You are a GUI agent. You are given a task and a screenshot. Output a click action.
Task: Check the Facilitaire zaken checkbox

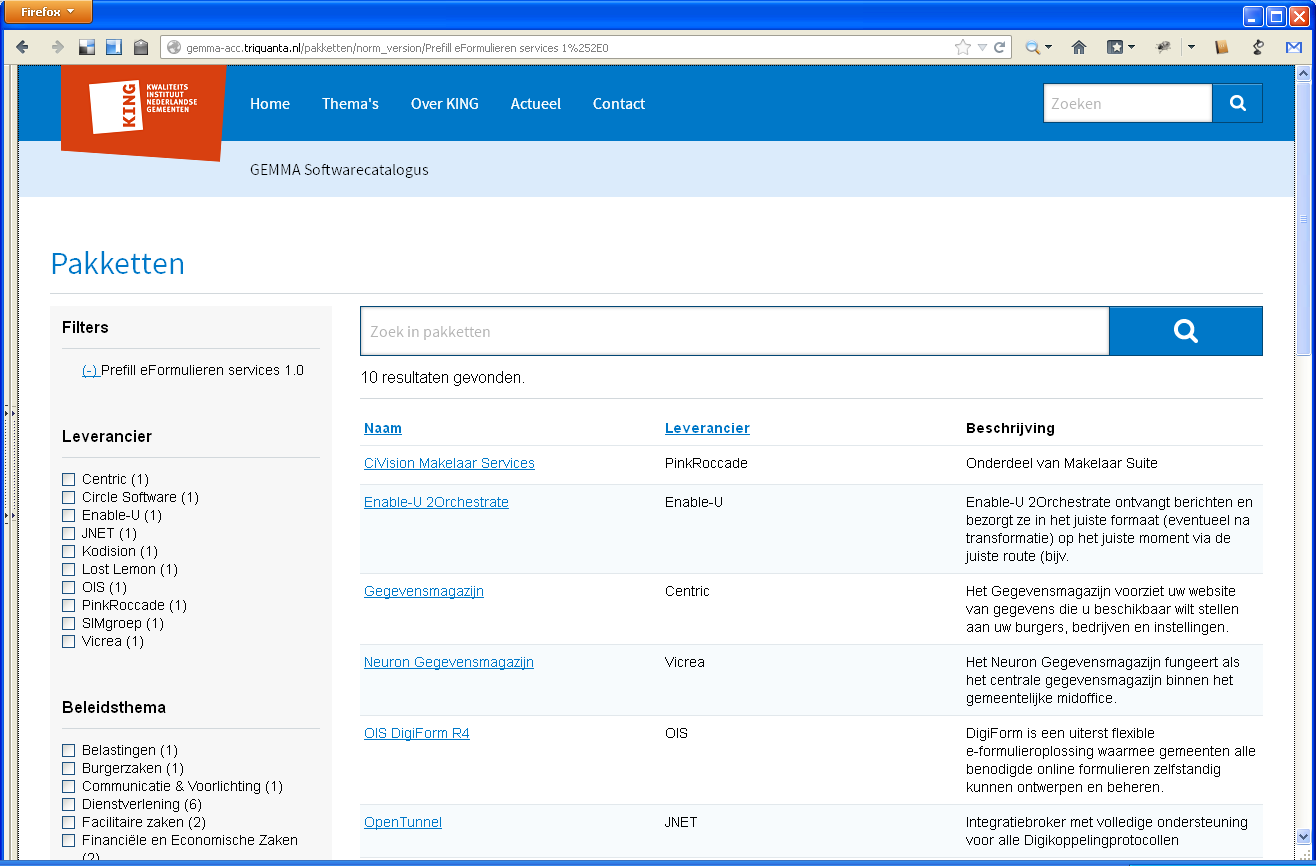pyautogui.click(x=69, y=823)
